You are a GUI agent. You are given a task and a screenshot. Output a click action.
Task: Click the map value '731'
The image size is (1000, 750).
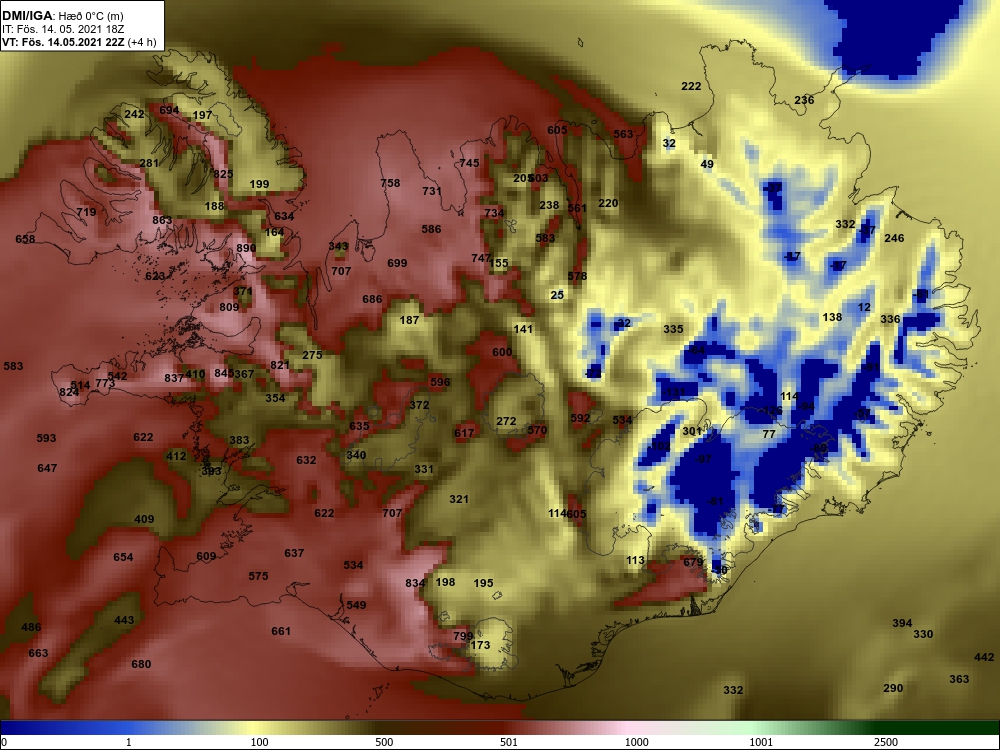click(x=432, y=191)
